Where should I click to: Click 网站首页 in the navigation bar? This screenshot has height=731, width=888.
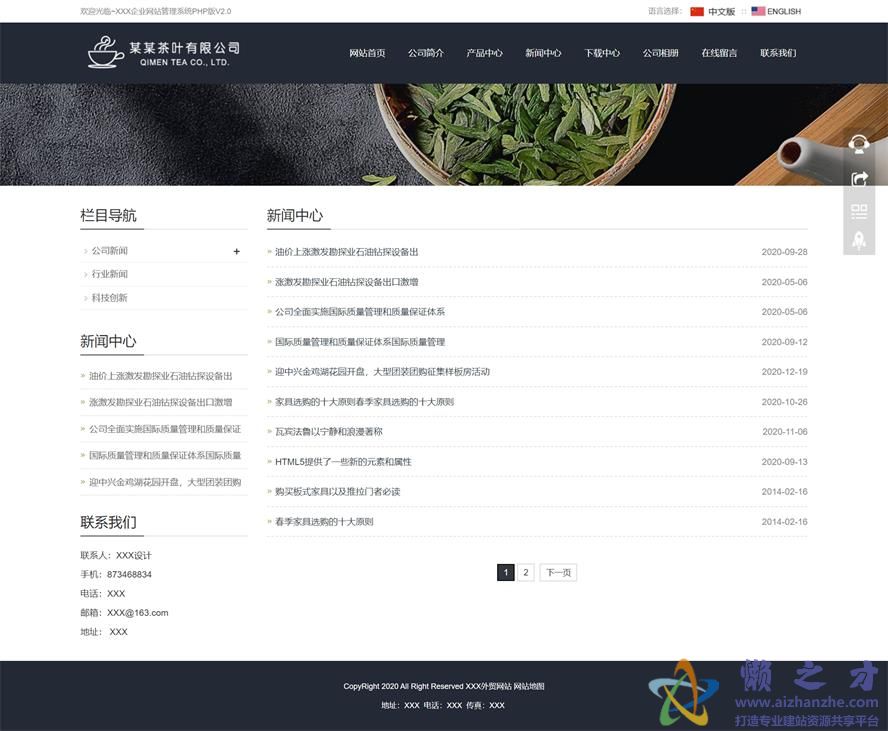pyautogui.click(x=368, y=53)
